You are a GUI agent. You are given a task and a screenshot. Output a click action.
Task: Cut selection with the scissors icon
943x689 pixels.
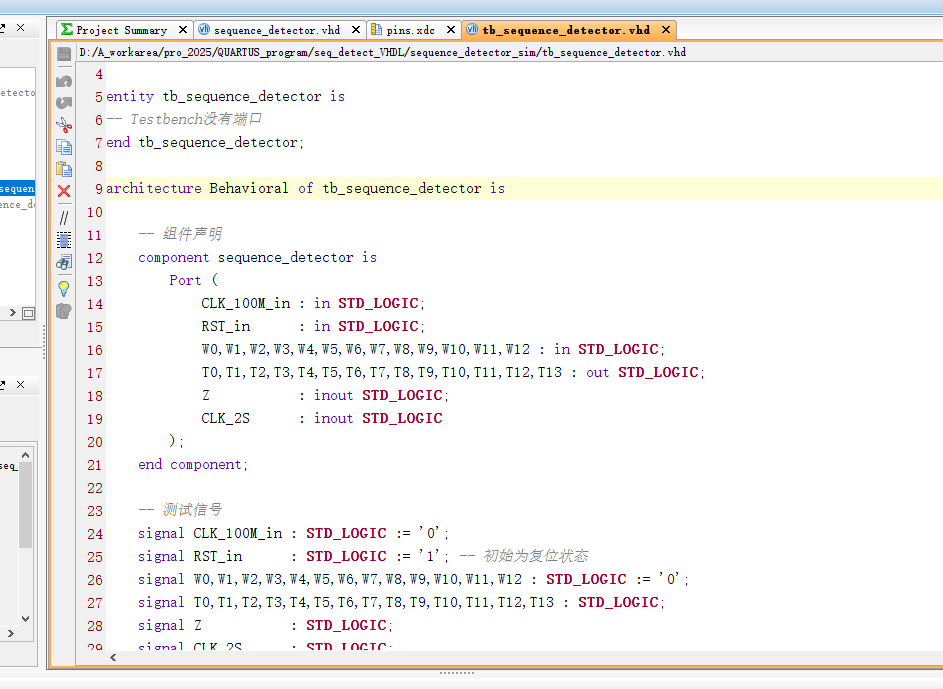pos(64,125)
